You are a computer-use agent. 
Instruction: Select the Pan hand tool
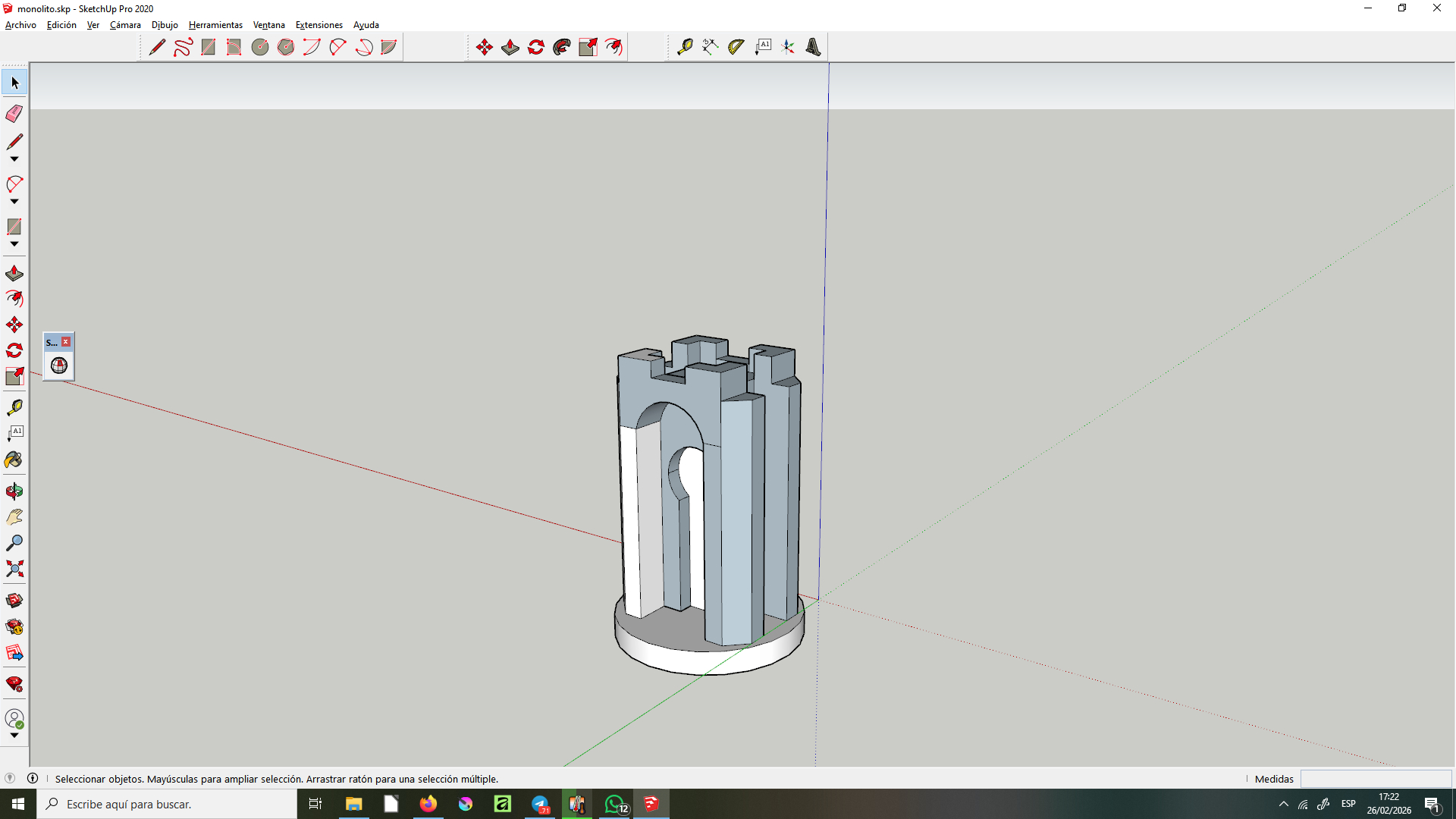coord(14,517)
